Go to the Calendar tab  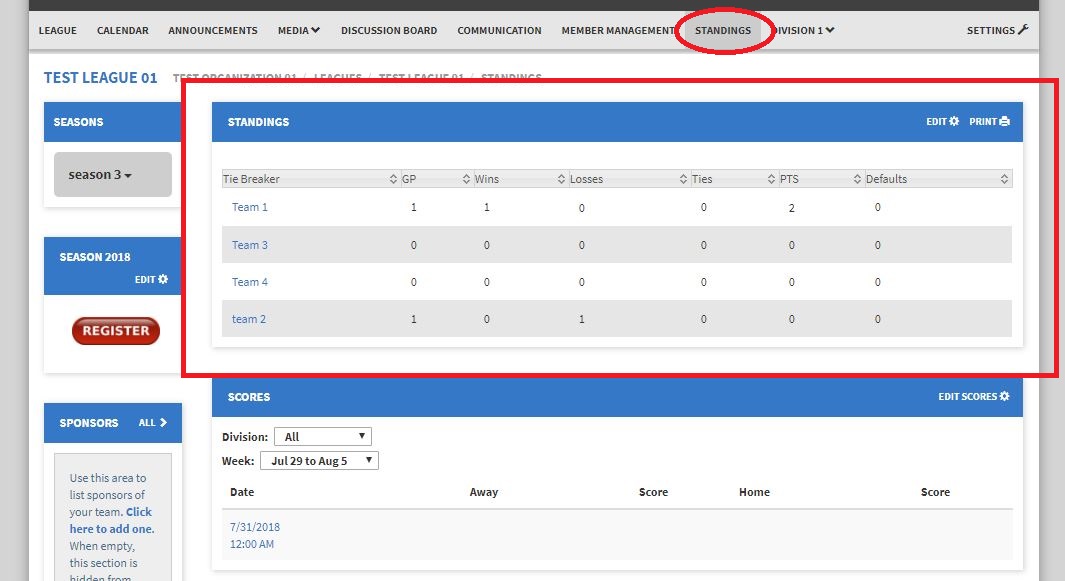[122, 30]
